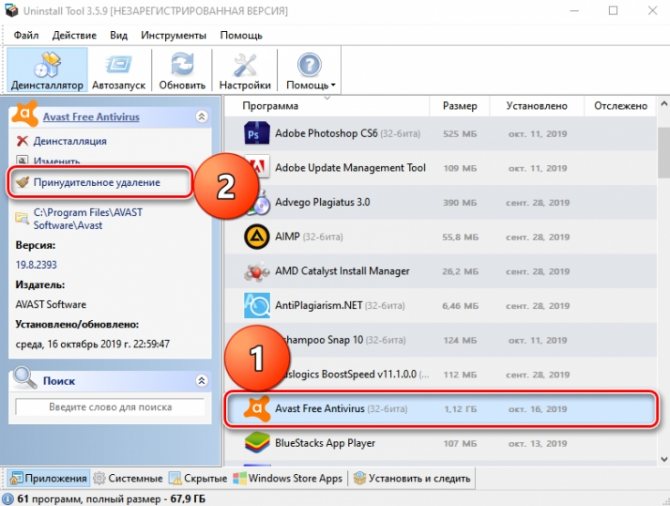Click the AIMP program icon

[256, 237]
